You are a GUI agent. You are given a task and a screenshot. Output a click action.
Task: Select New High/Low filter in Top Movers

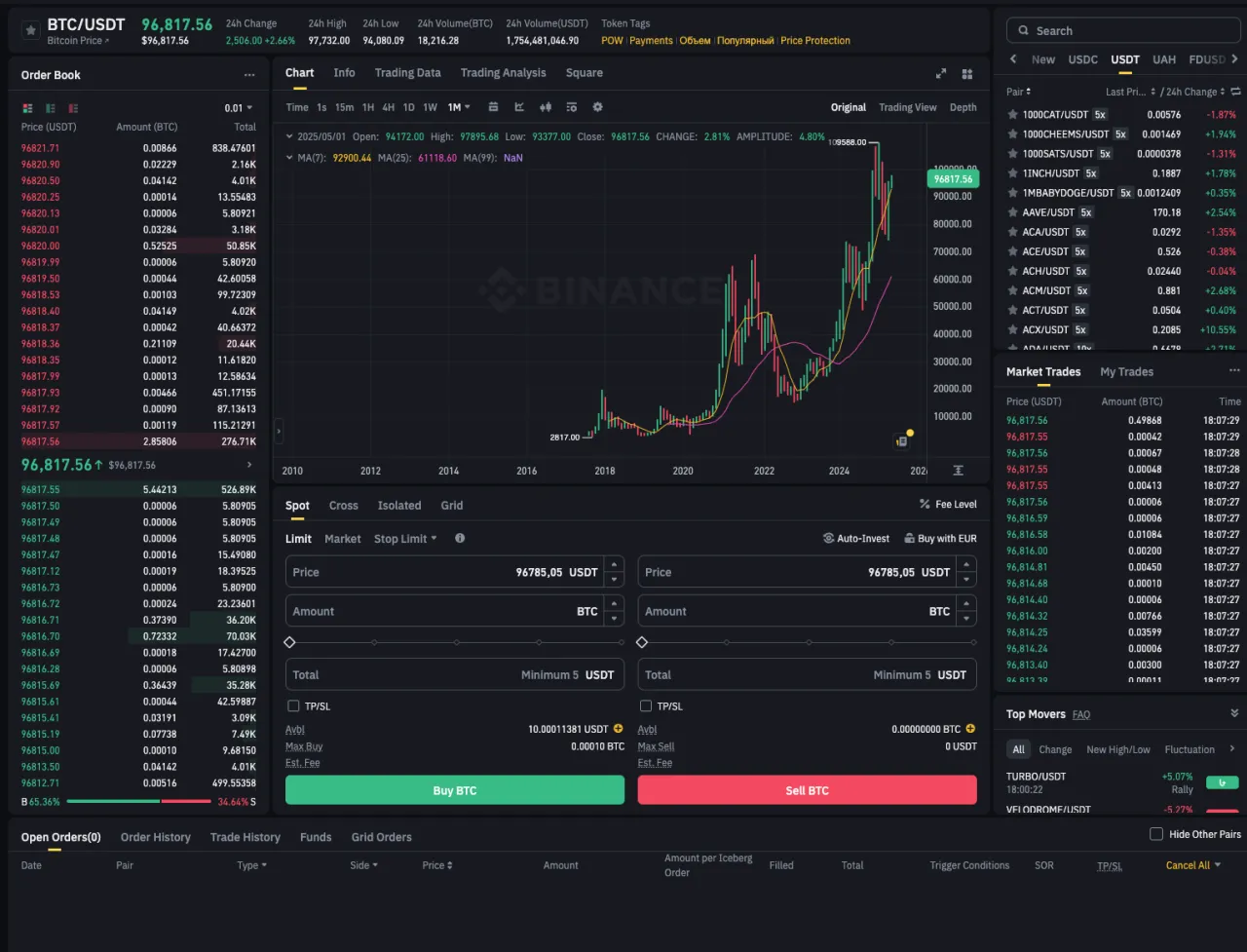click(x=1118, y=749)
